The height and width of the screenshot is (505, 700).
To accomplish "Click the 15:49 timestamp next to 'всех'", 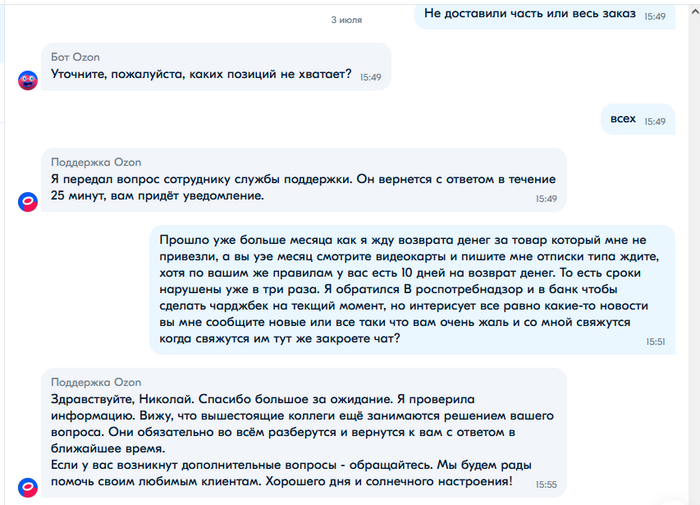I will pos(655,121).
